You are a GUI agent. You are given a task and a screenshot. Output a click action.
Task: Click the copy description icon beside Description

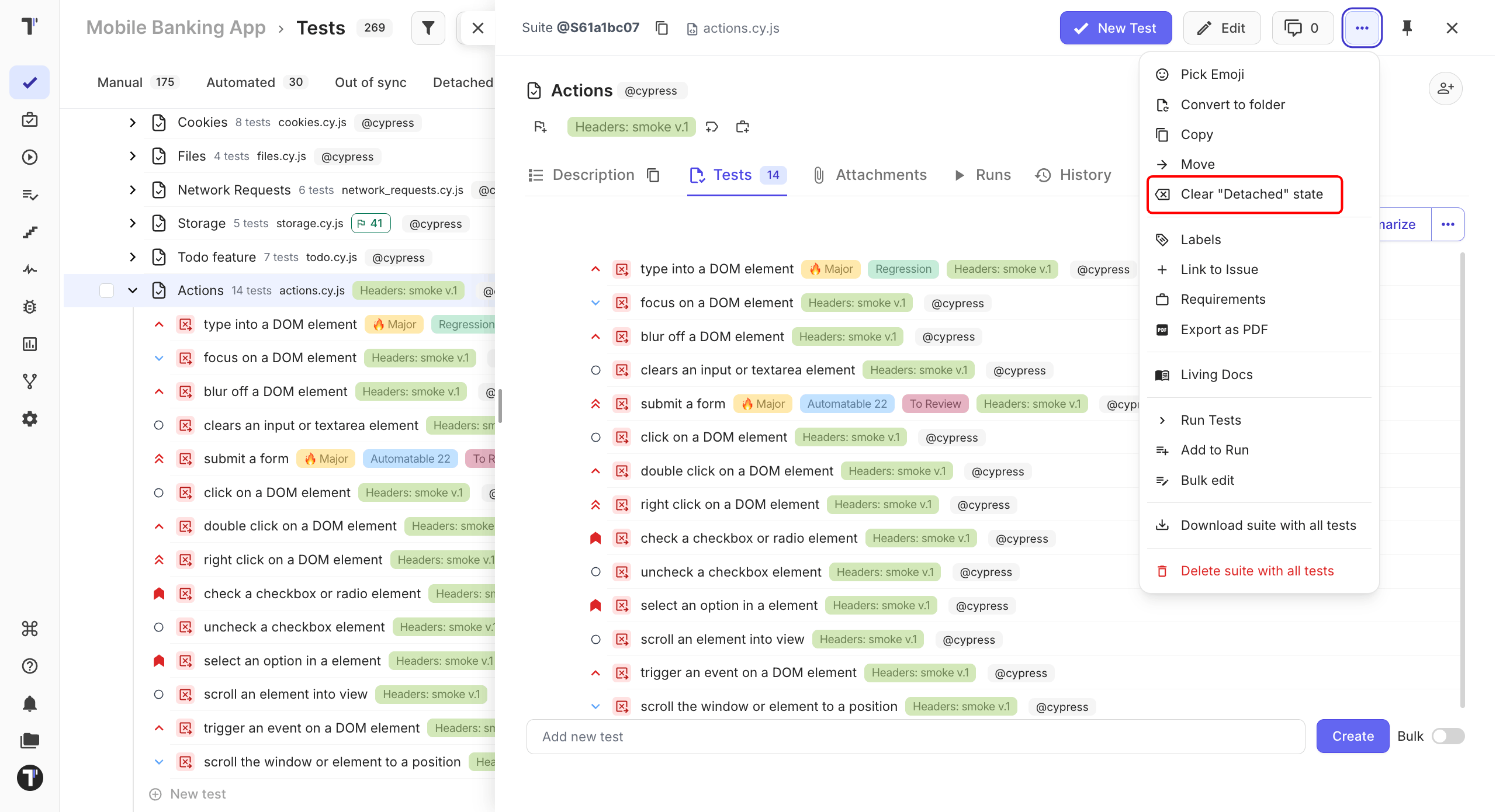click(x=653, y=175)
